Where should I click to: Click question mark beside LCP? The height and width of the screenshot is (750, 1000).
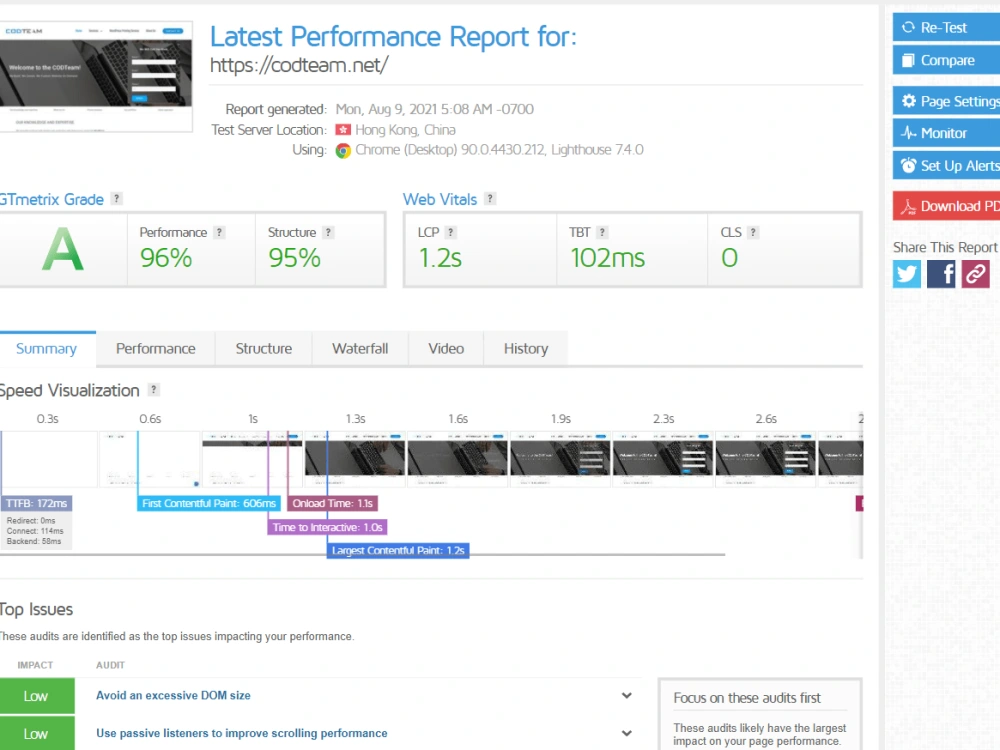(x=450, y=232)
